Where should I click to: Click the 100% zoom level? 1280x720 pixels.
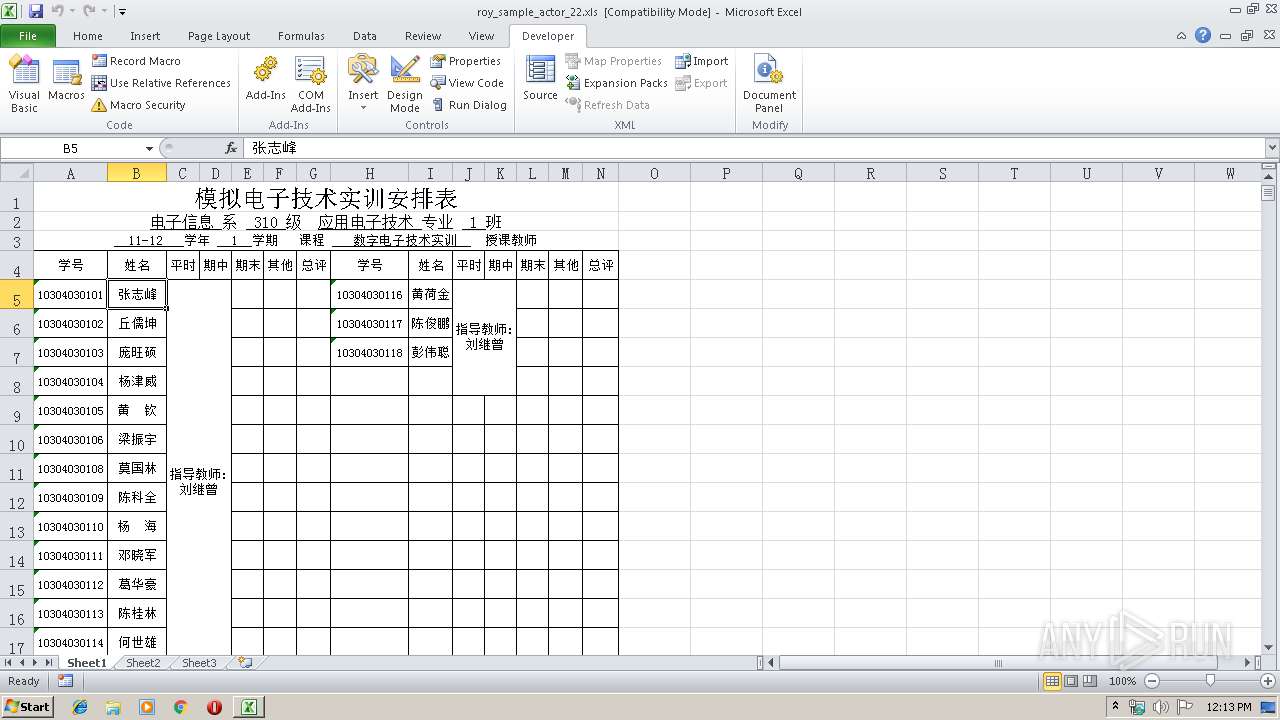(x=1122, y=681)
